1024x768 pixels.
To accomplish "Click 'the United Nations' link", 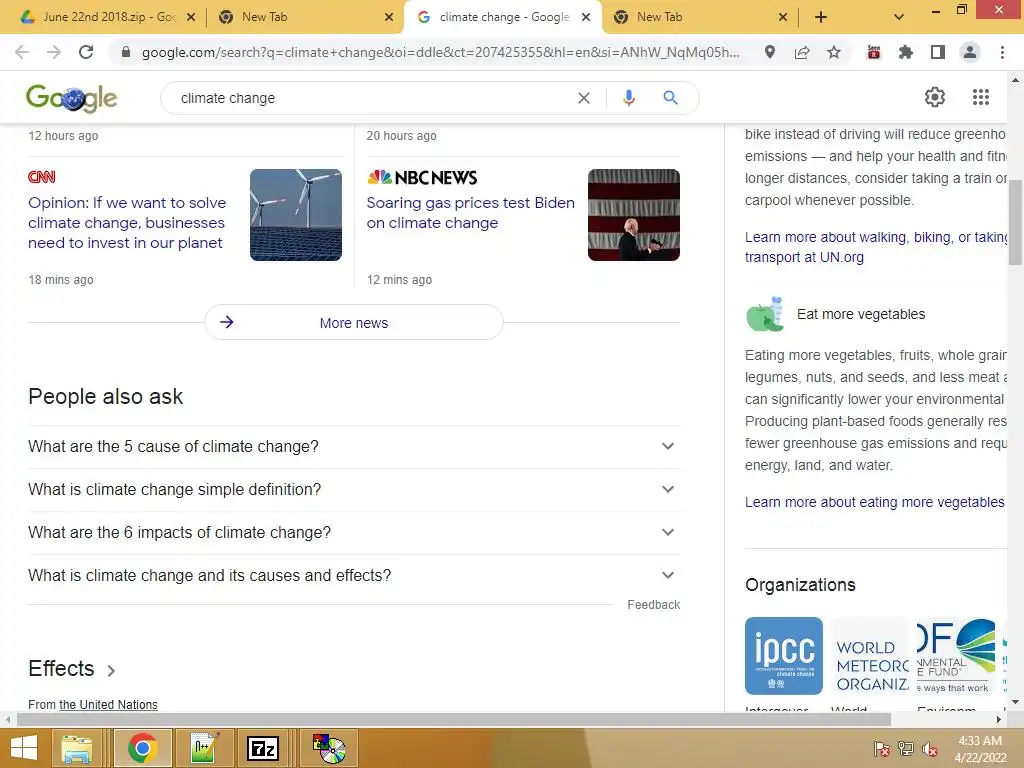I will [108, 705].
